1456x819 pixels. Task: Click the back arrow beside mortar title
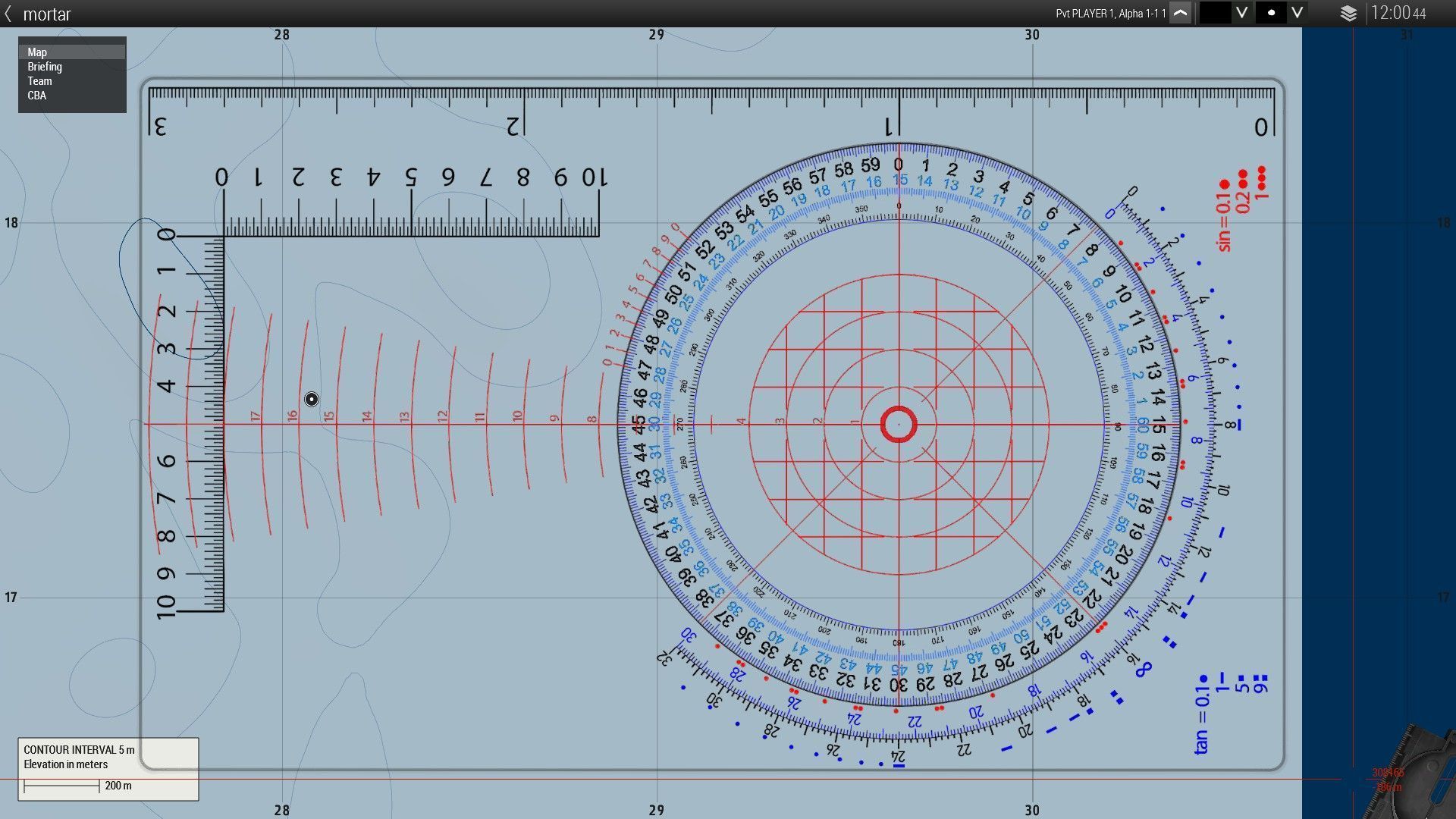8,14
